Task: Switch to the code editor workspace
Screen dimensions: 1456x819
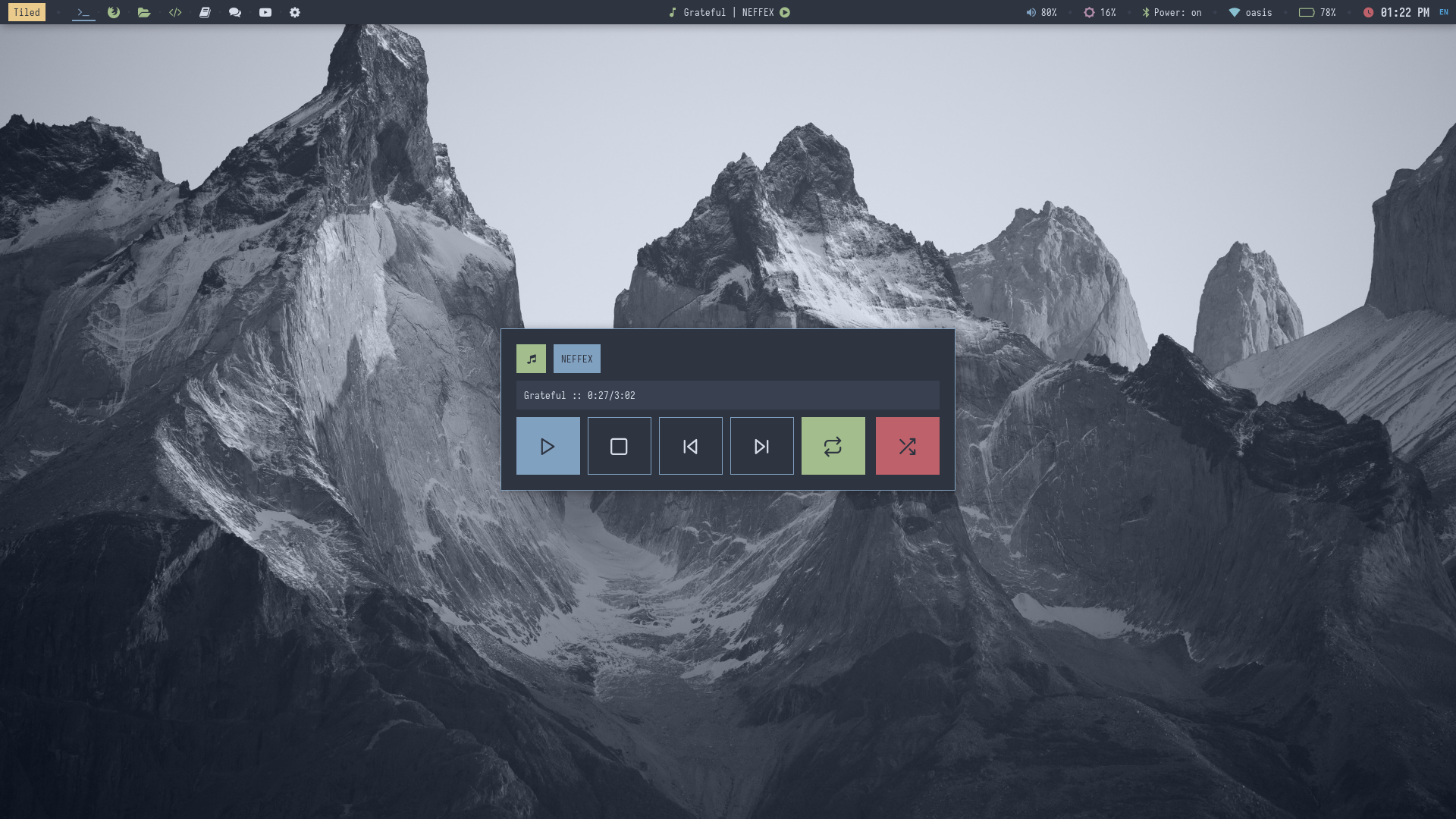Action: pos(175,12)
